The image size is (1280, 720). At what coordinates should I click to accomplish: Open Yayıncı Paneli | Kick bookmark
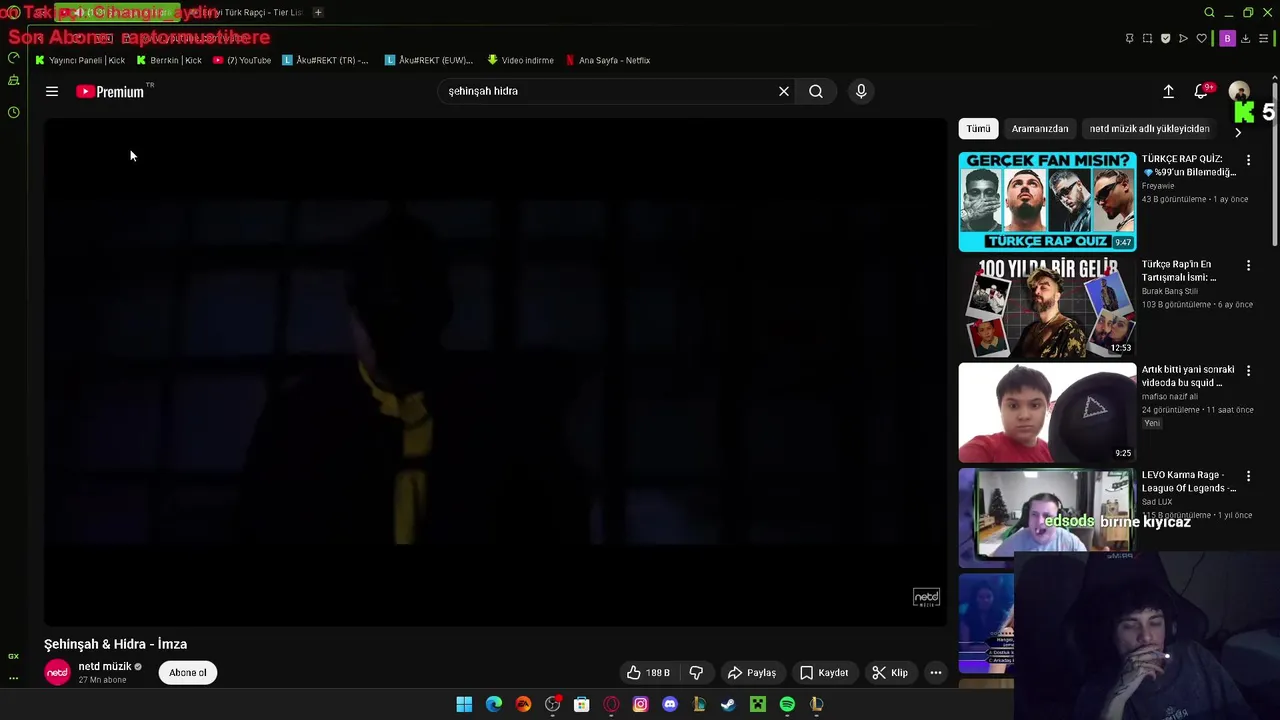point(80,60)
